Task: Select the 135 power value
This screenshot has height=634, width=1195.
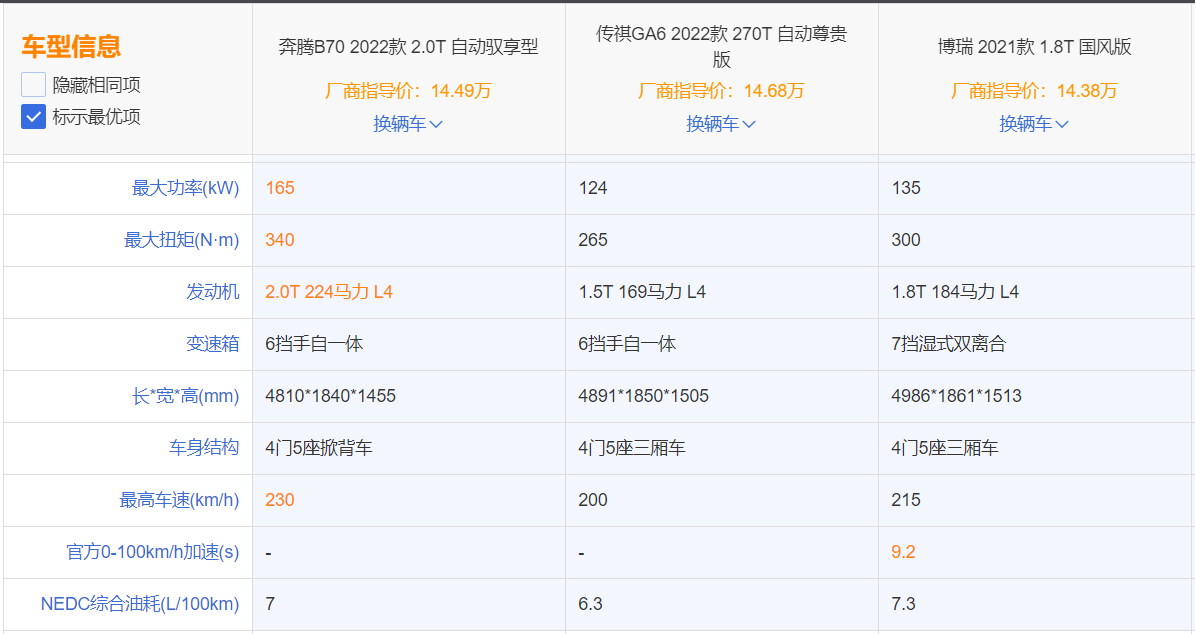Action: point(906,188)
